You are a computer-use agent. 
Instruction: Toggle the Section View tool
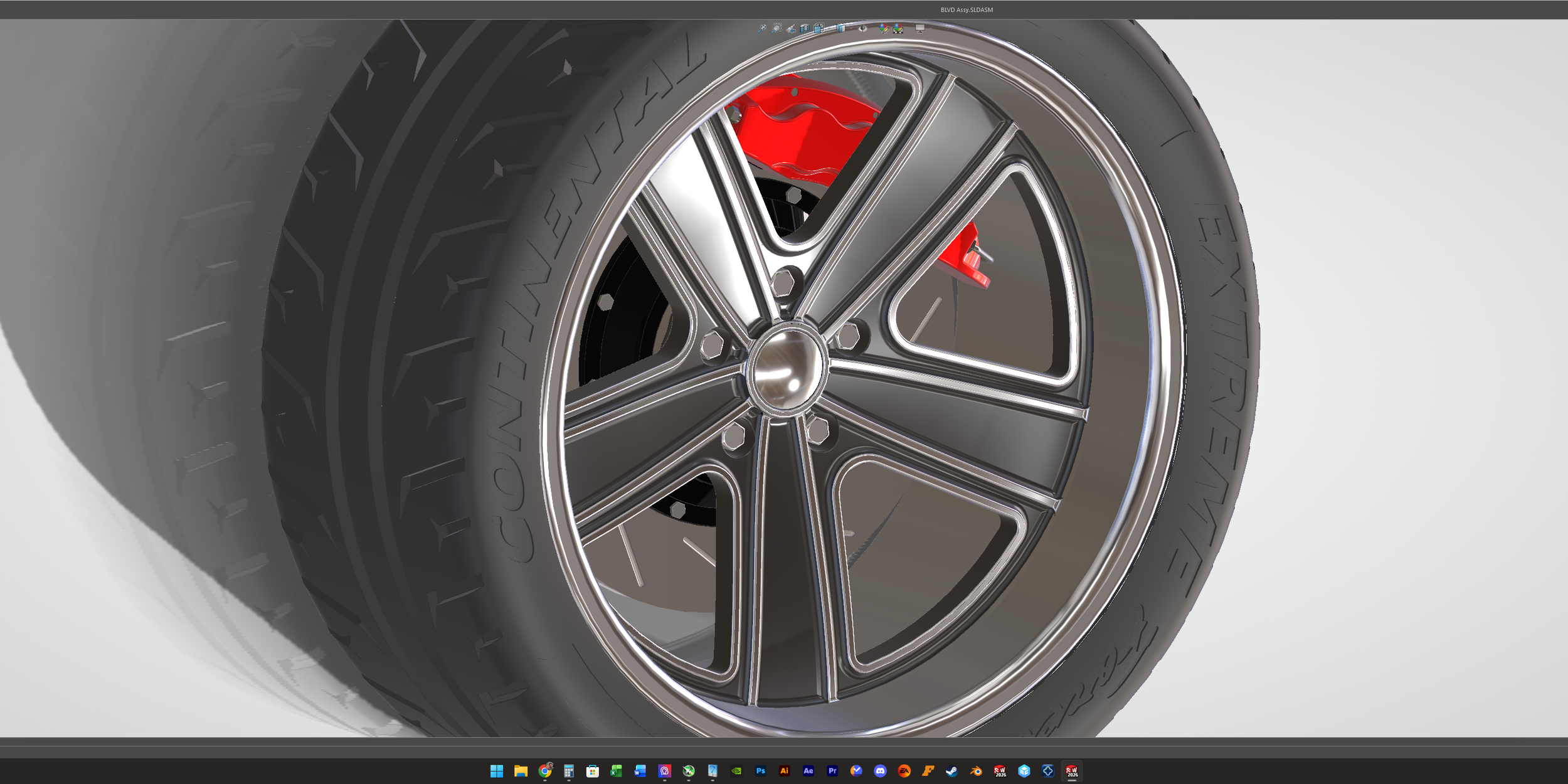point(805,29)
